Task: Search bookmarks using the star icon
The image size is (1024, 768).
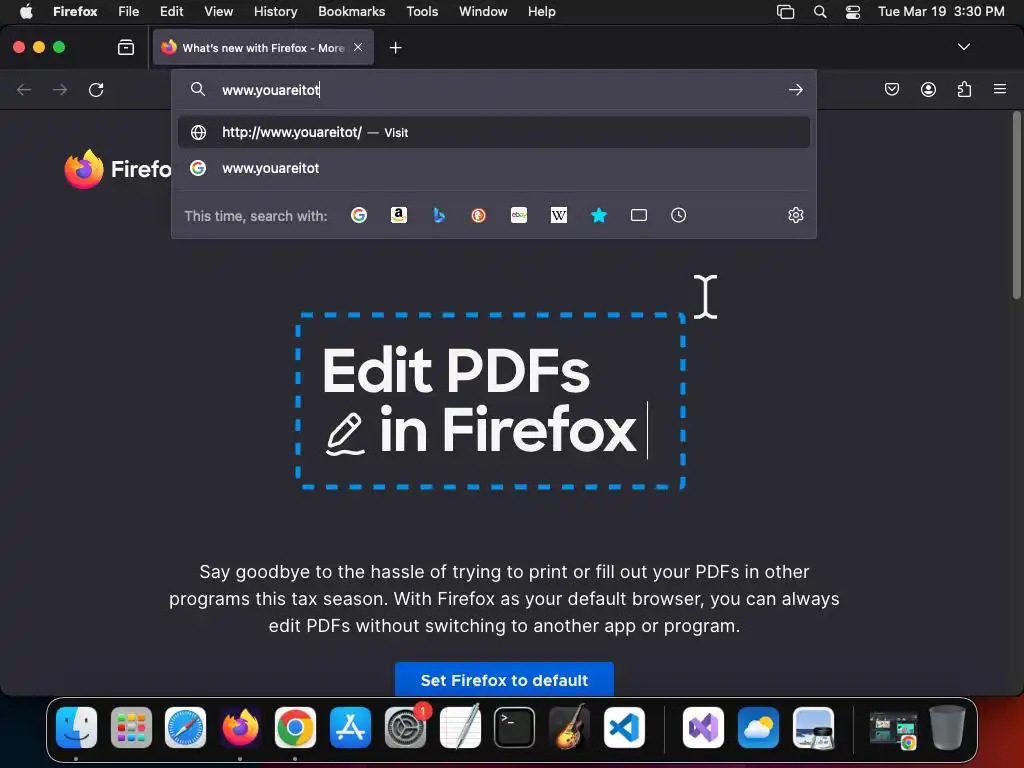Action: point(599,215)
